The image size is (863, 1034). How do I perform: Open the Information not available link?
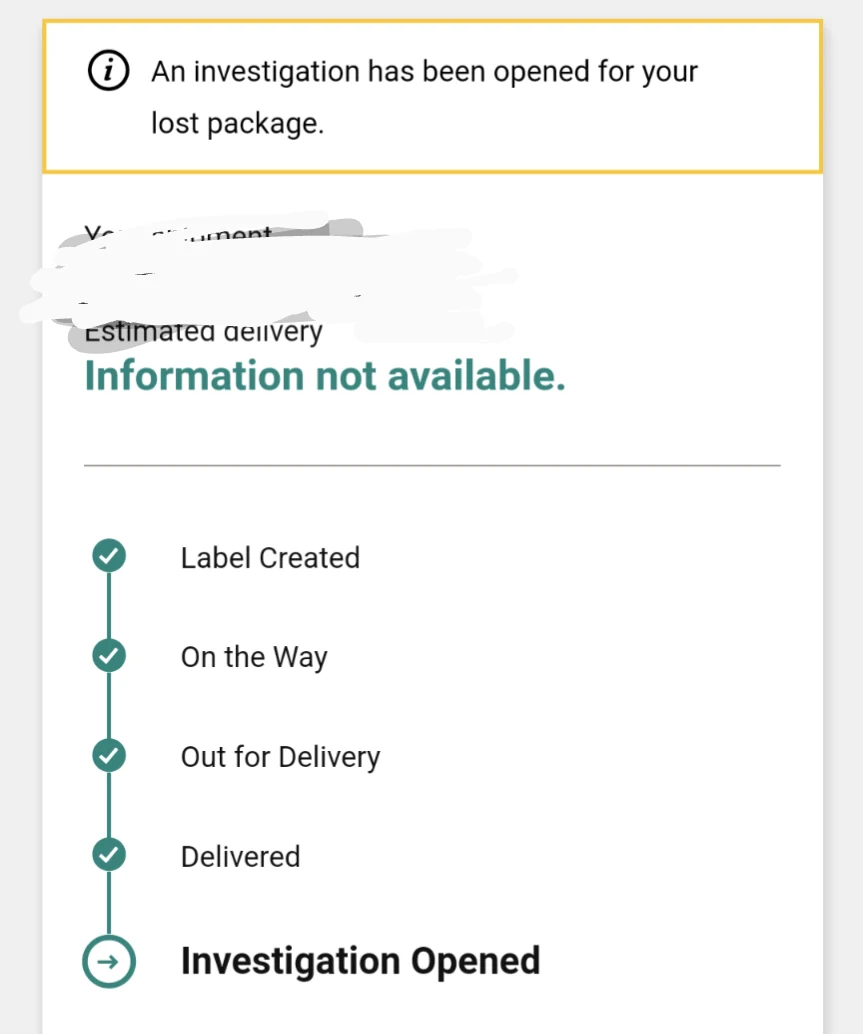pos(325,377)
